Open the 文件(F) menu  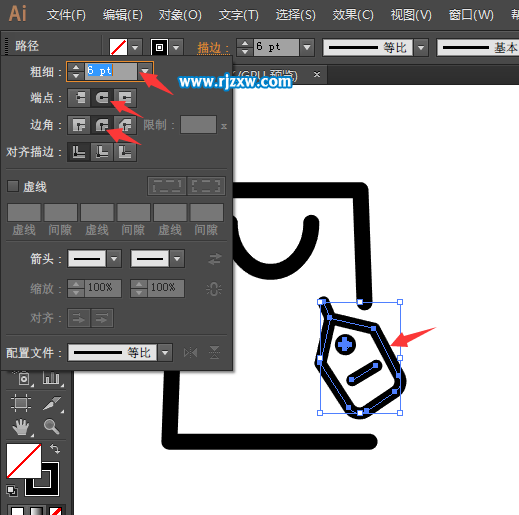[66, 15]
